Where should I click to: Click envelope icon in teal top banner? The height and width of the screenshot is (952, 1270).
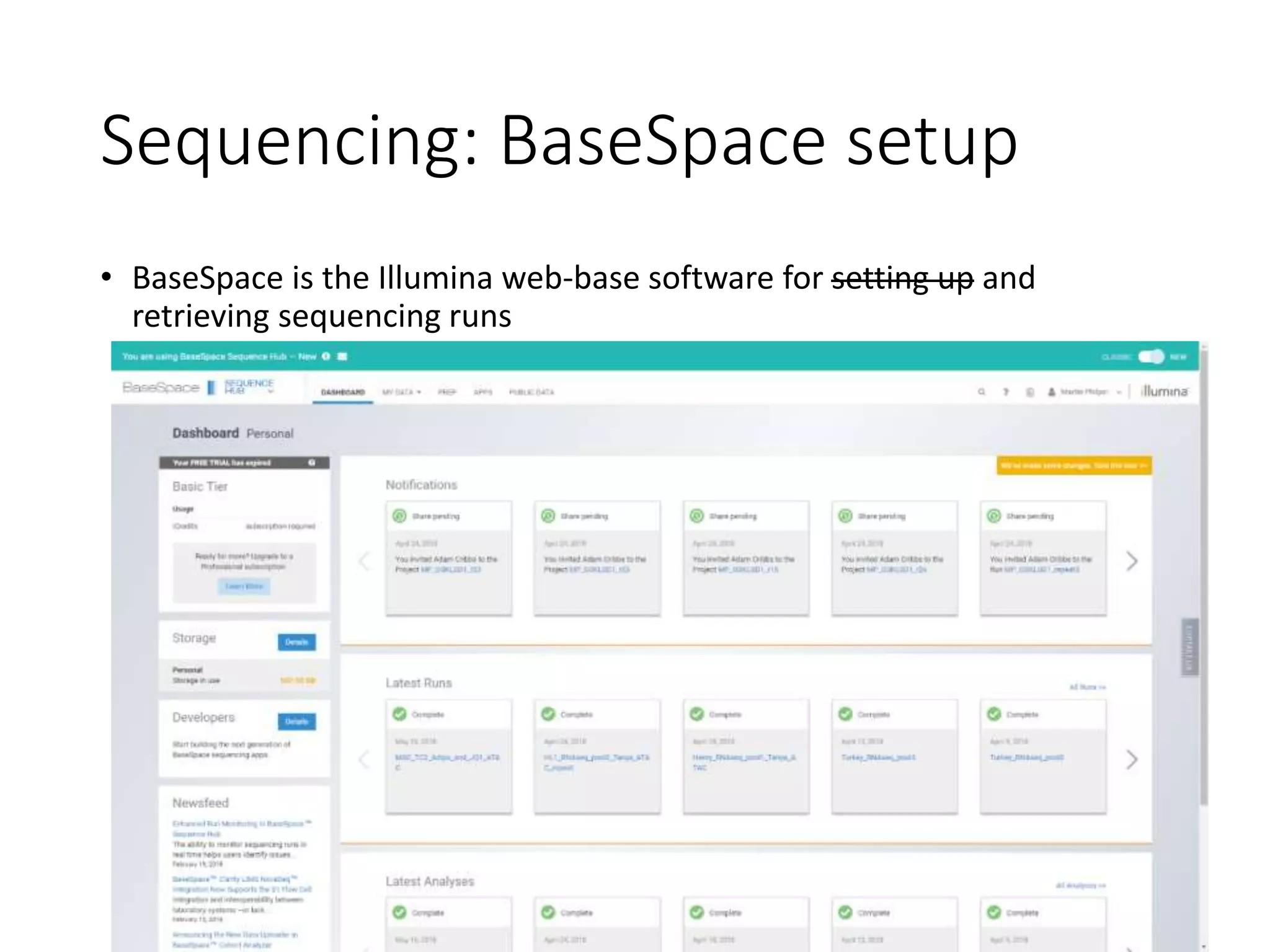(342, 356)
